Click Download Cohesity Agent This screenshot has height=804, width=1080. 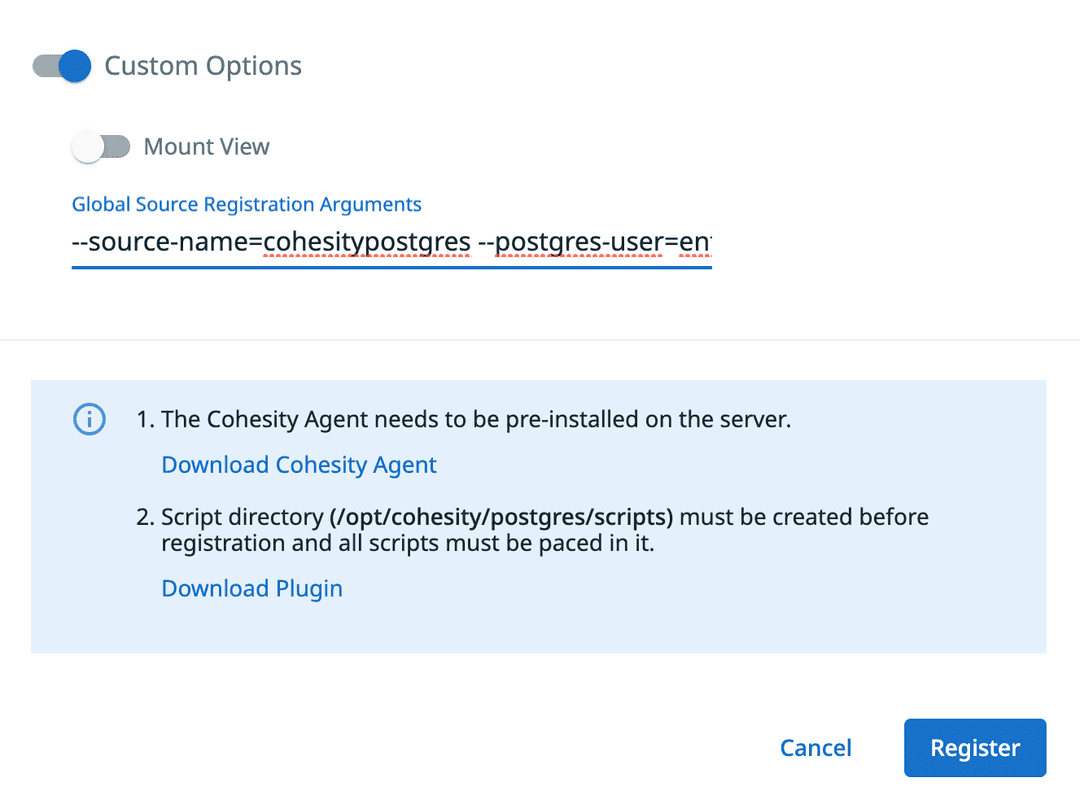point(298,464)
